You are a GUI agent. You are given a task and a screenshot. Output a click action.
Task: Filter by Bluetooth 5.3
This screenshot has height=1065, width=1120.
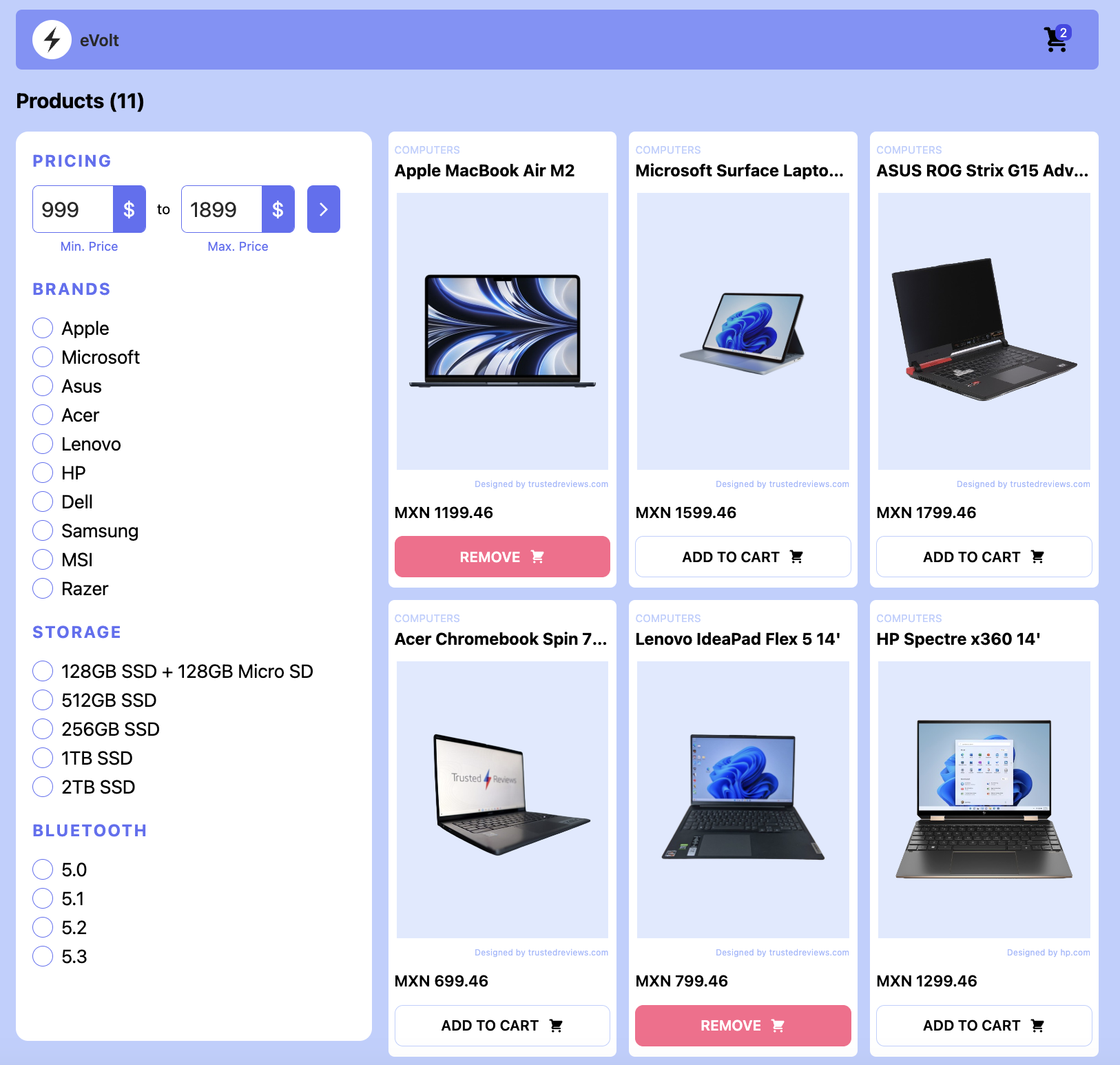pos(43,956)
